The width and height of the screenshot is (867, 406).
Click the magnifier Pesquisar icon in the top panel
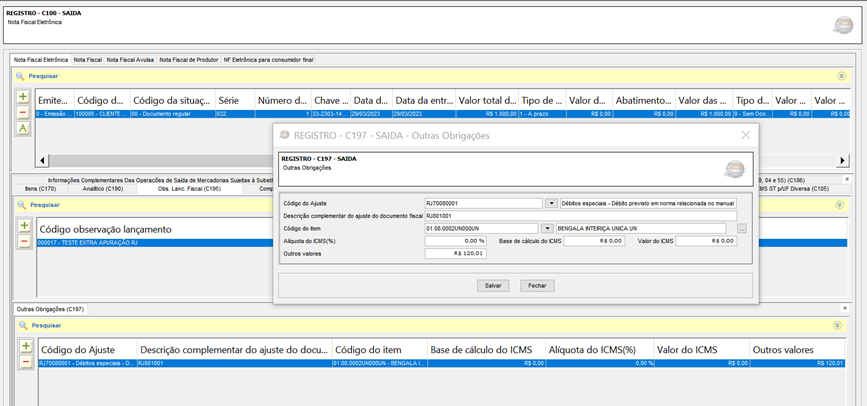20,76
